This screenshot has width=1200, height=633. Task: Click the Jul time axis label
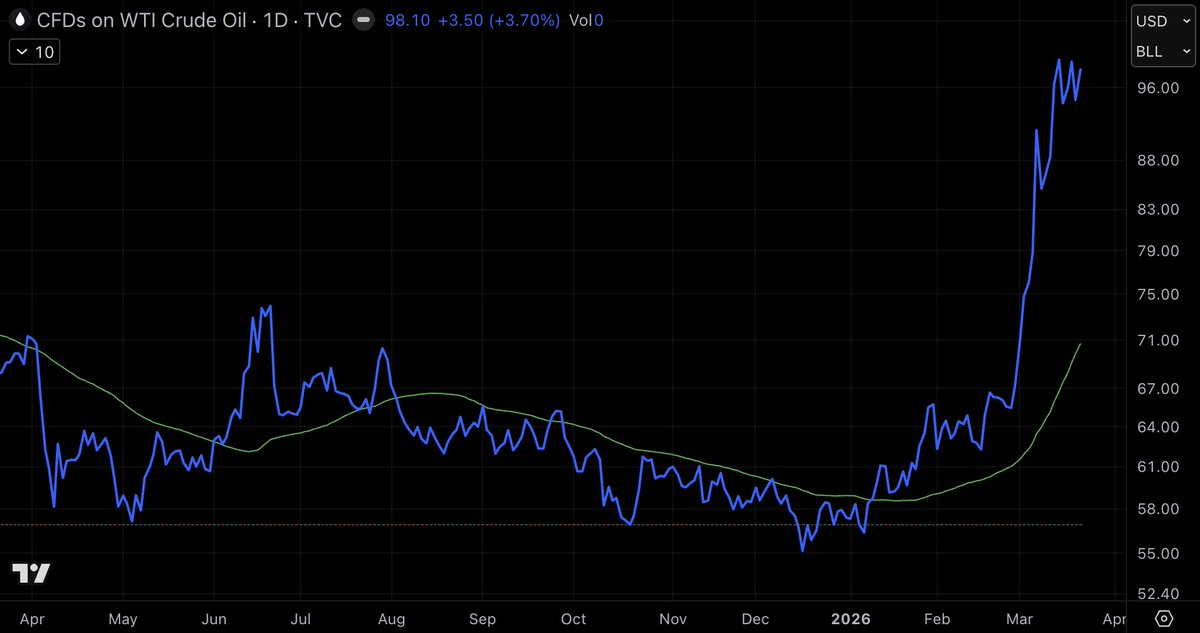tap(302, 619)
